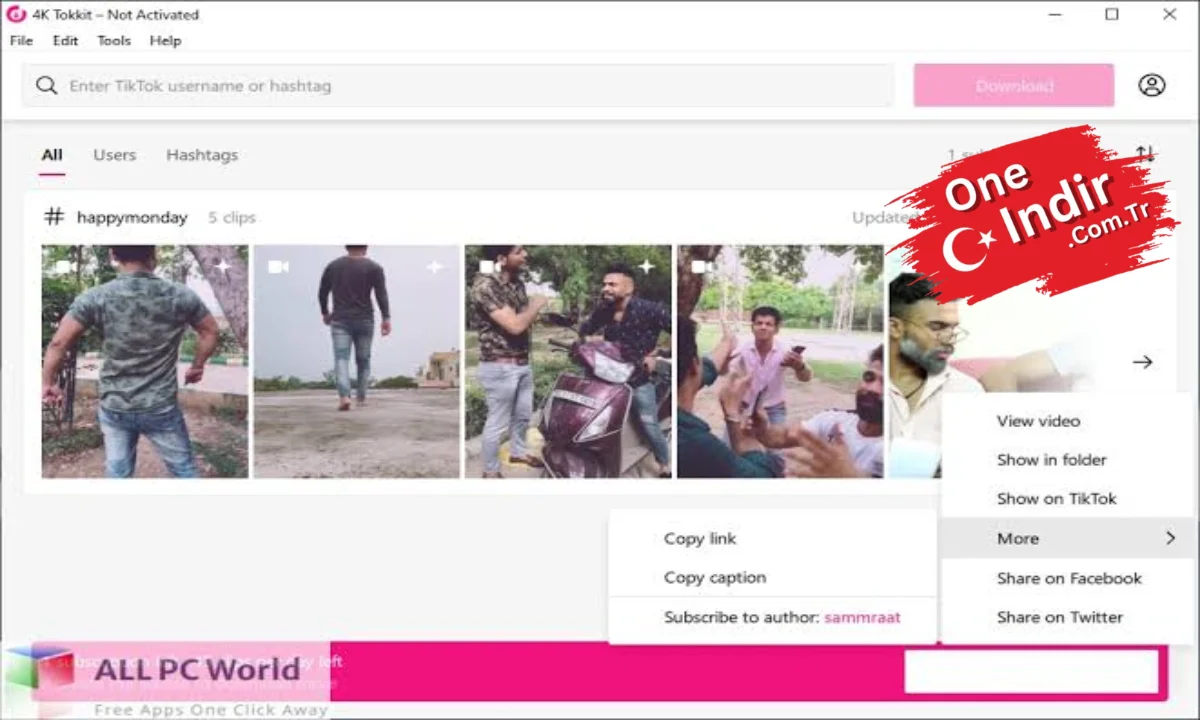Select Subscribe to author: sammraat
Image resolution: width=1200 pixels, height=720 pixels.
772,617
